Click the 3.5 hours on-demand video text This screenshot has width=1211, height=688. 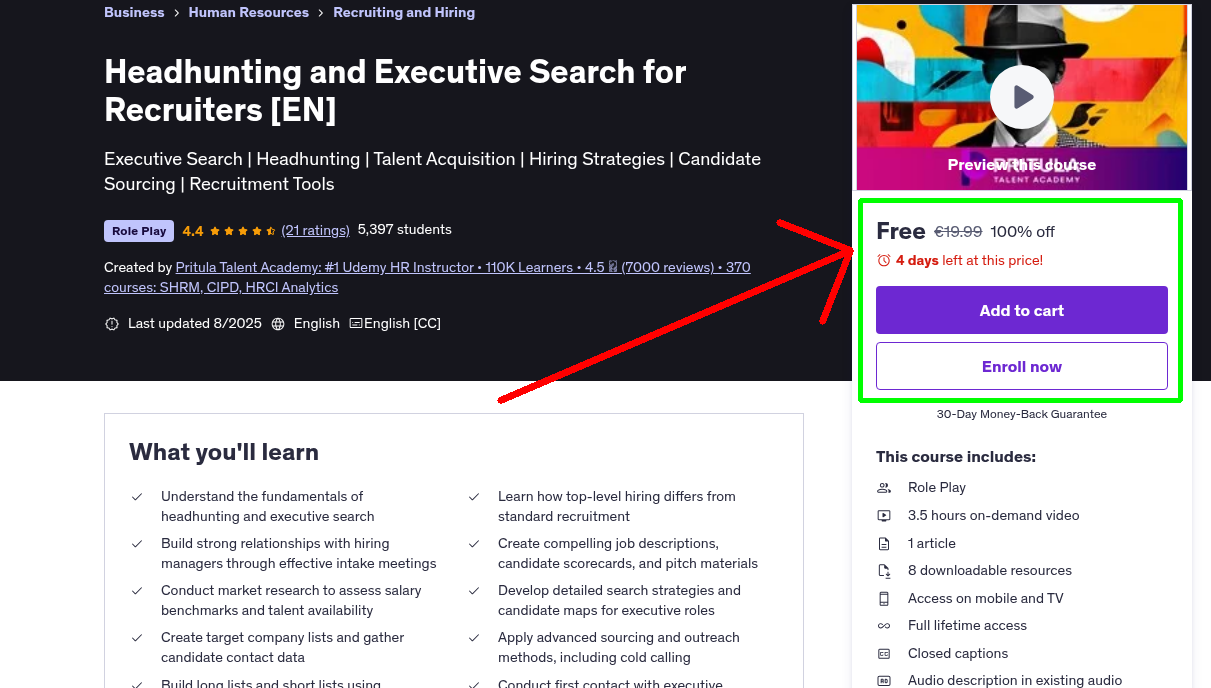pos(994,516)
